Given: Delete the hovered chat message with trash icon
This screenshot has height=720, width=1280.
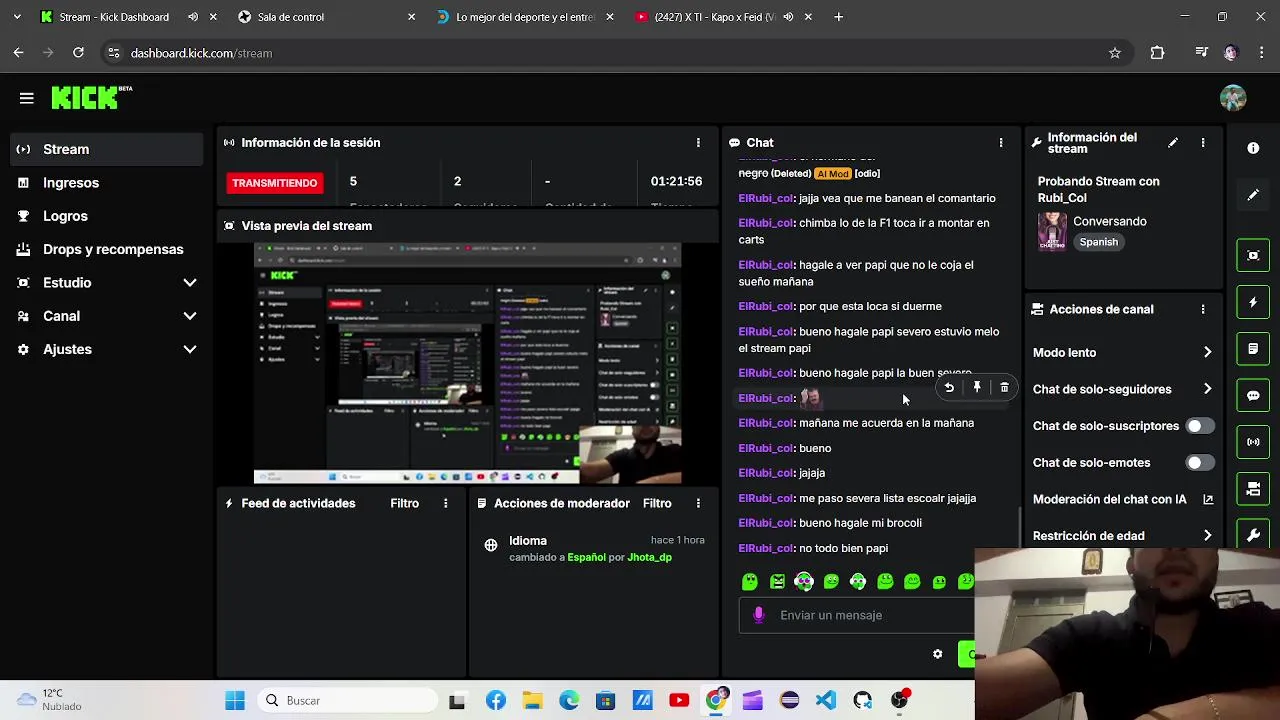Looking at the screenshot, I should coord(1004,387).
